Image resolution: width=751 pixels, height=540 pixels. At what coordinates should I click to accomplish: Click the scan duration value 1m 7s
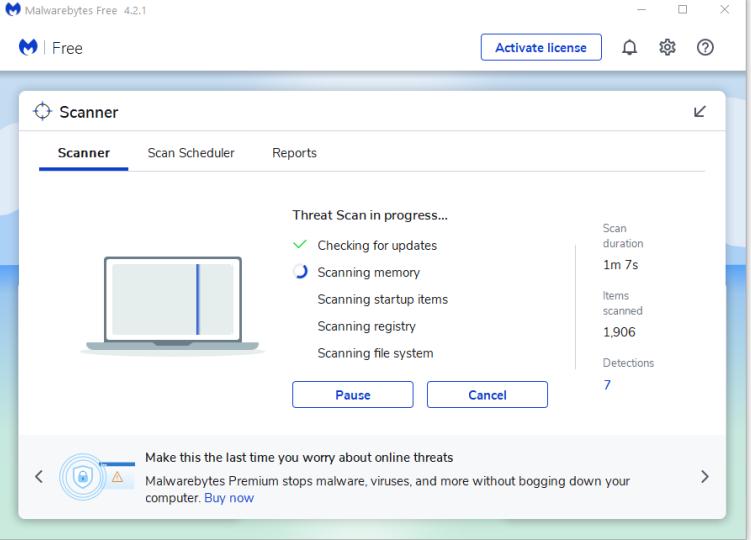621,265
